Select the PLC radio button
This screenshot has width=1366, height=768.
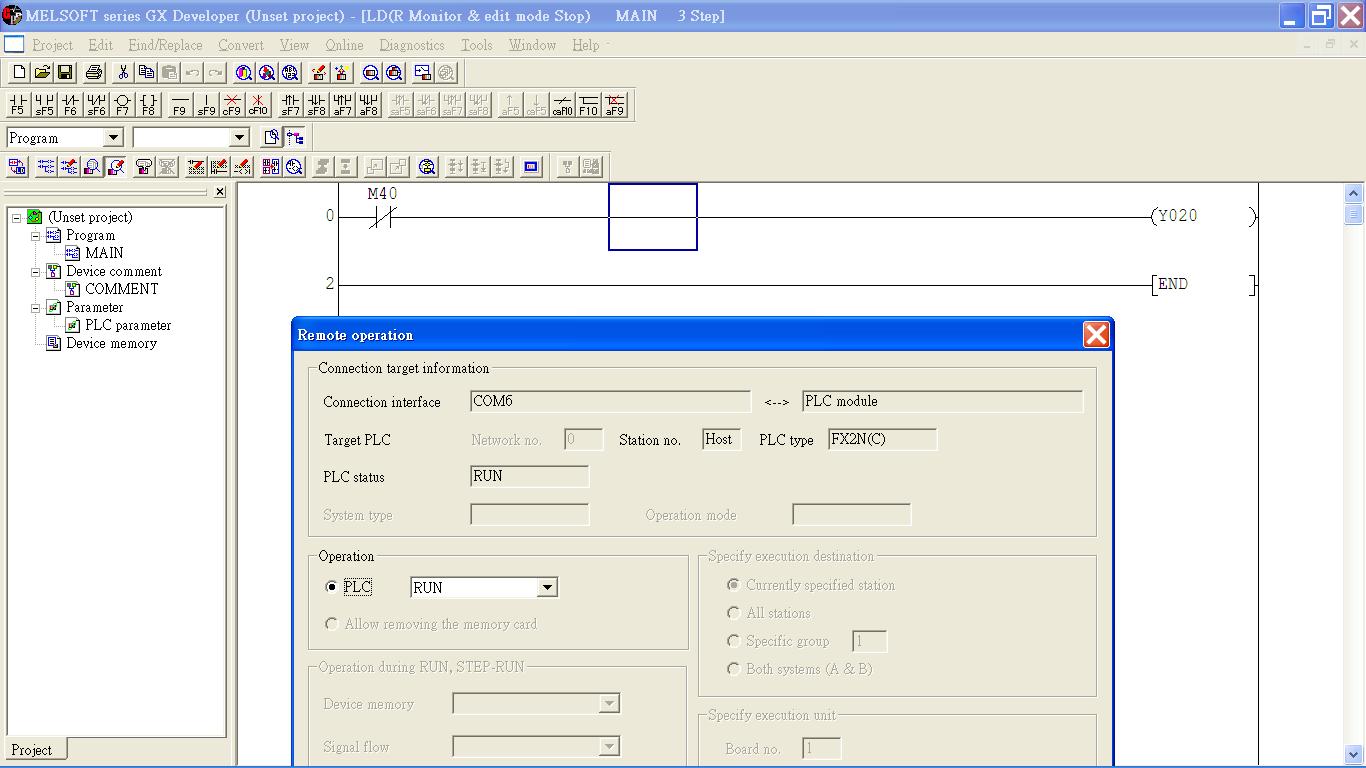coord(332,587)
